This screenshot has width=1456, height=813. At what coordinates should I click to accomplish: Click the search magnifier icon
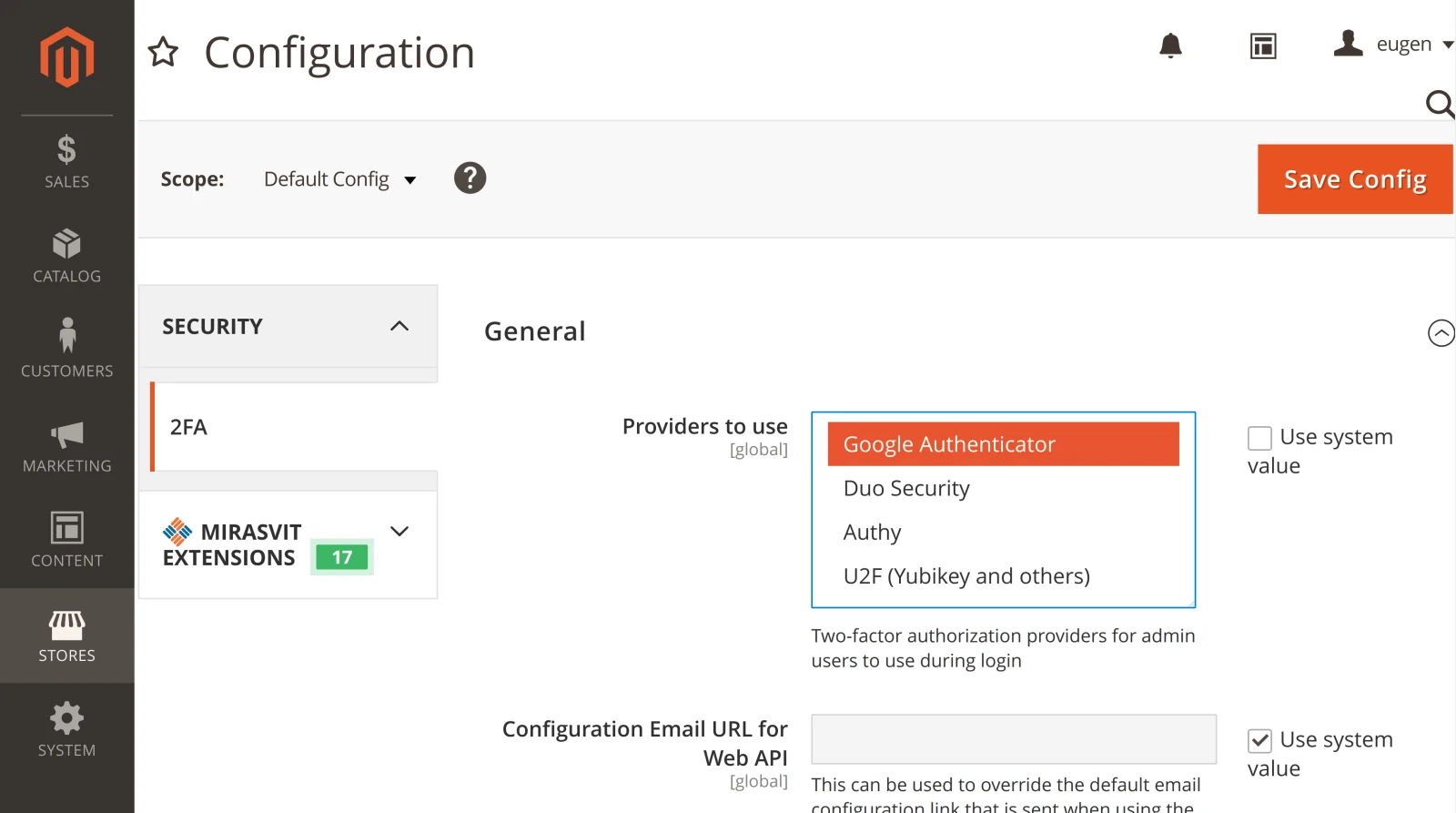click(1440, 104)
